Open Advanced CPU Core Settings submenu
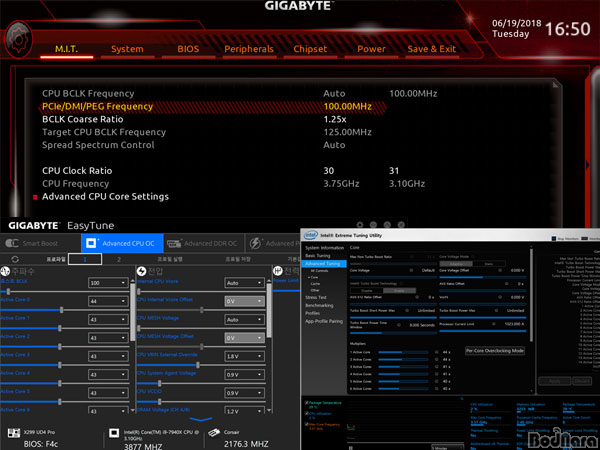The height and width of the screenshot is (450, 600). pos(105,196)
